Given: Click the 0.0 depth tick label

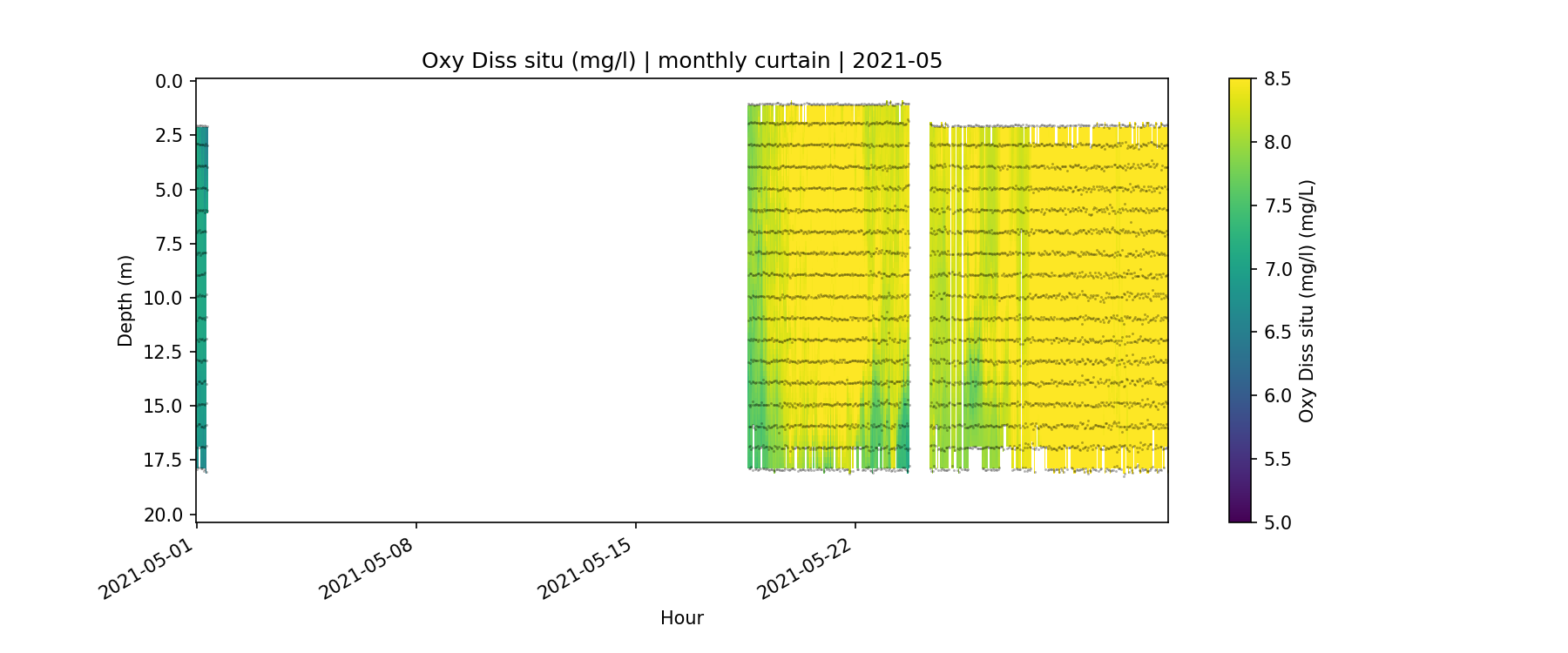Looking at the screenshot, I should point(169,82).
